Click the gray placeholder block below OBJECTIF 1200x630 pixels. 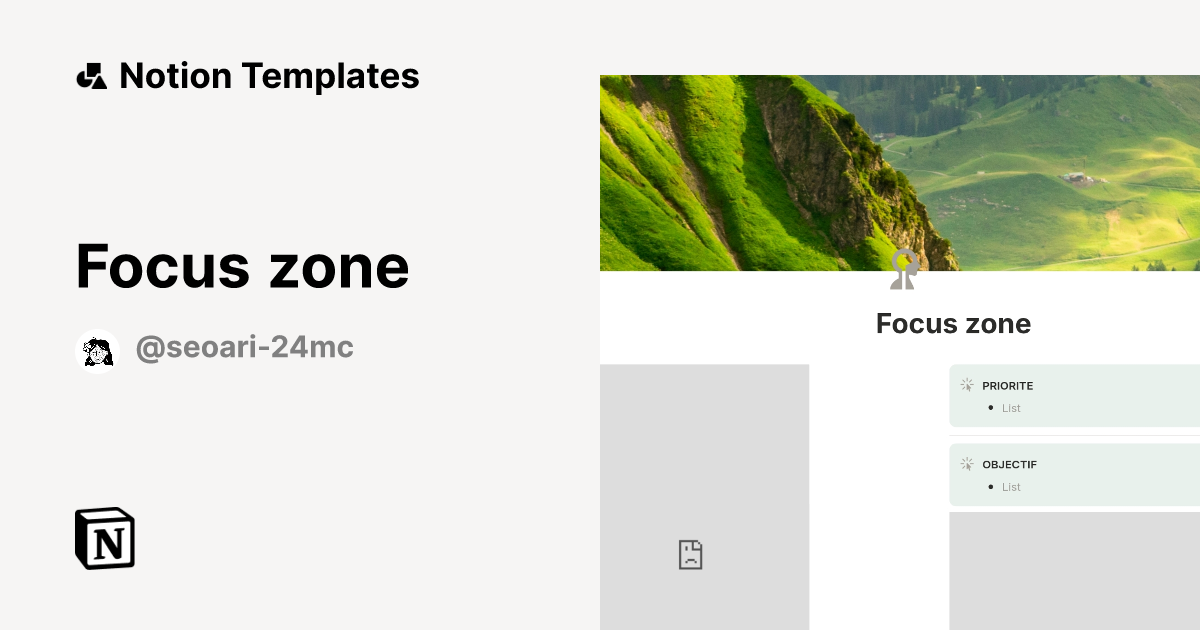click(x=1073, y=570)
